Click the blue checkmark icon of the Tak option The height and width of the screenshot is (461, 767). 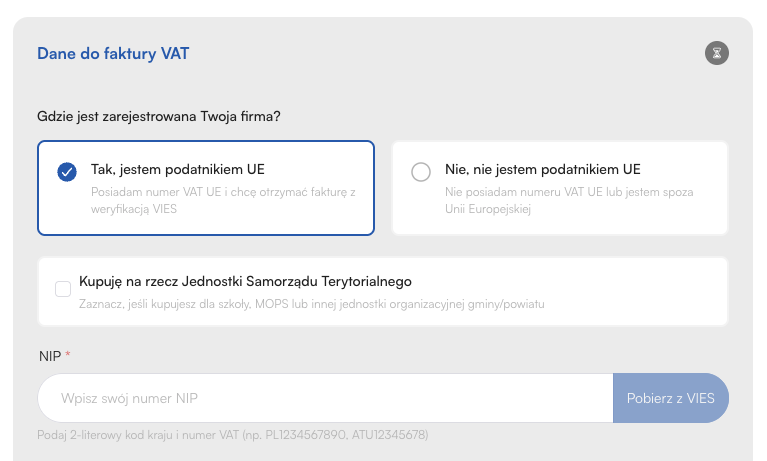pos(67,172)
